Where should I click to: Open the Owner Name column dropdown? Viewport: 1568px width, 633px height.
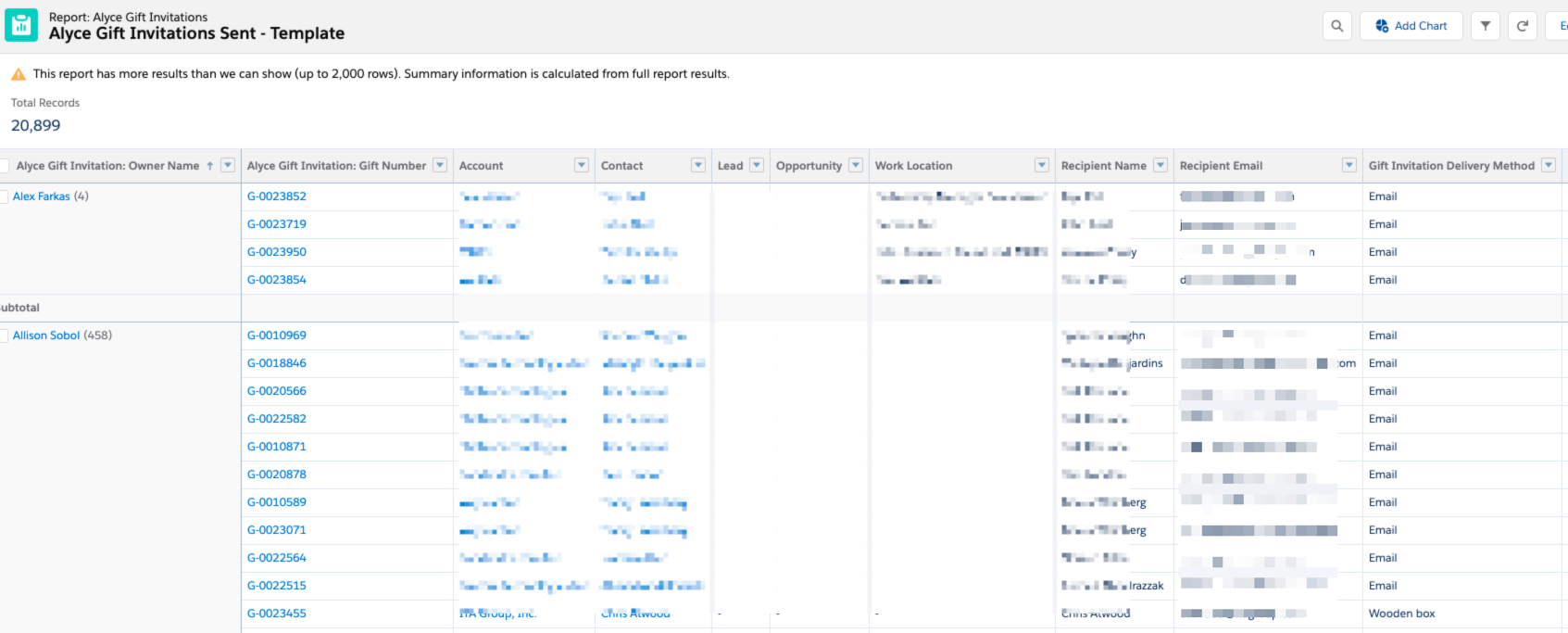[x=228, y=166]
